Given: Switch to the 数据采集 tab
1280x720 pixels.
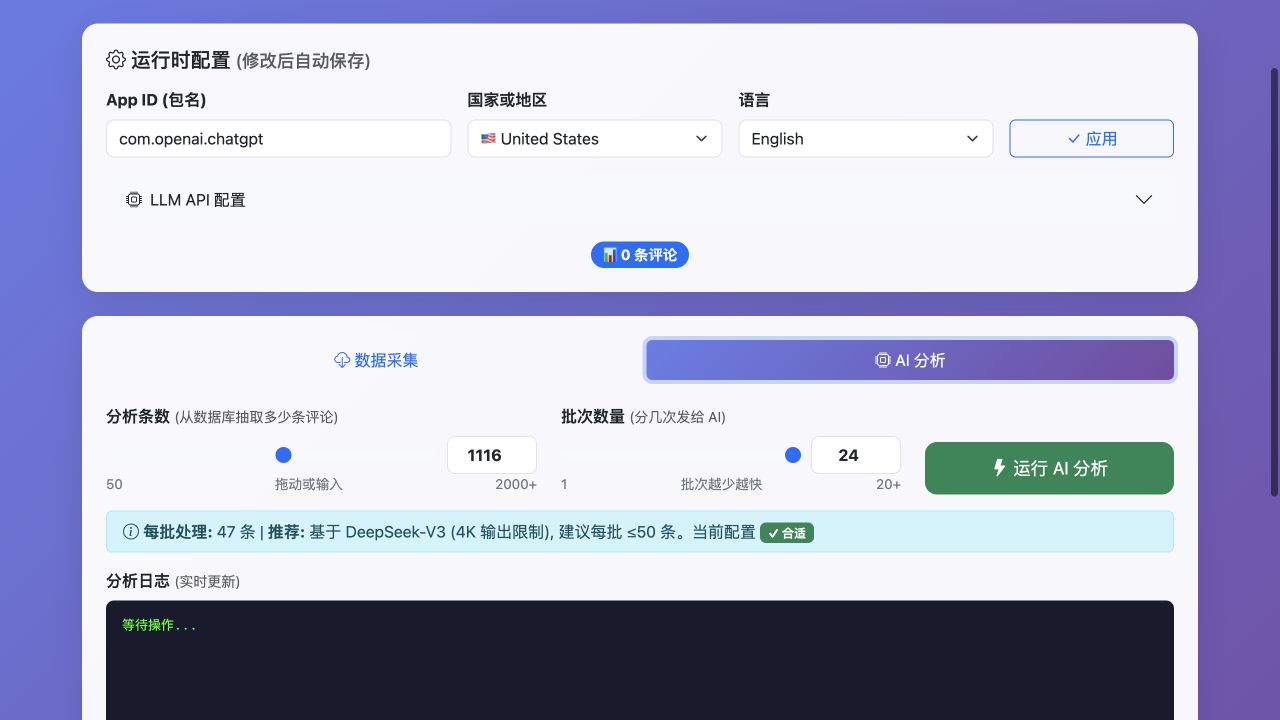Looking at the screenshot, I should [375, 360].
